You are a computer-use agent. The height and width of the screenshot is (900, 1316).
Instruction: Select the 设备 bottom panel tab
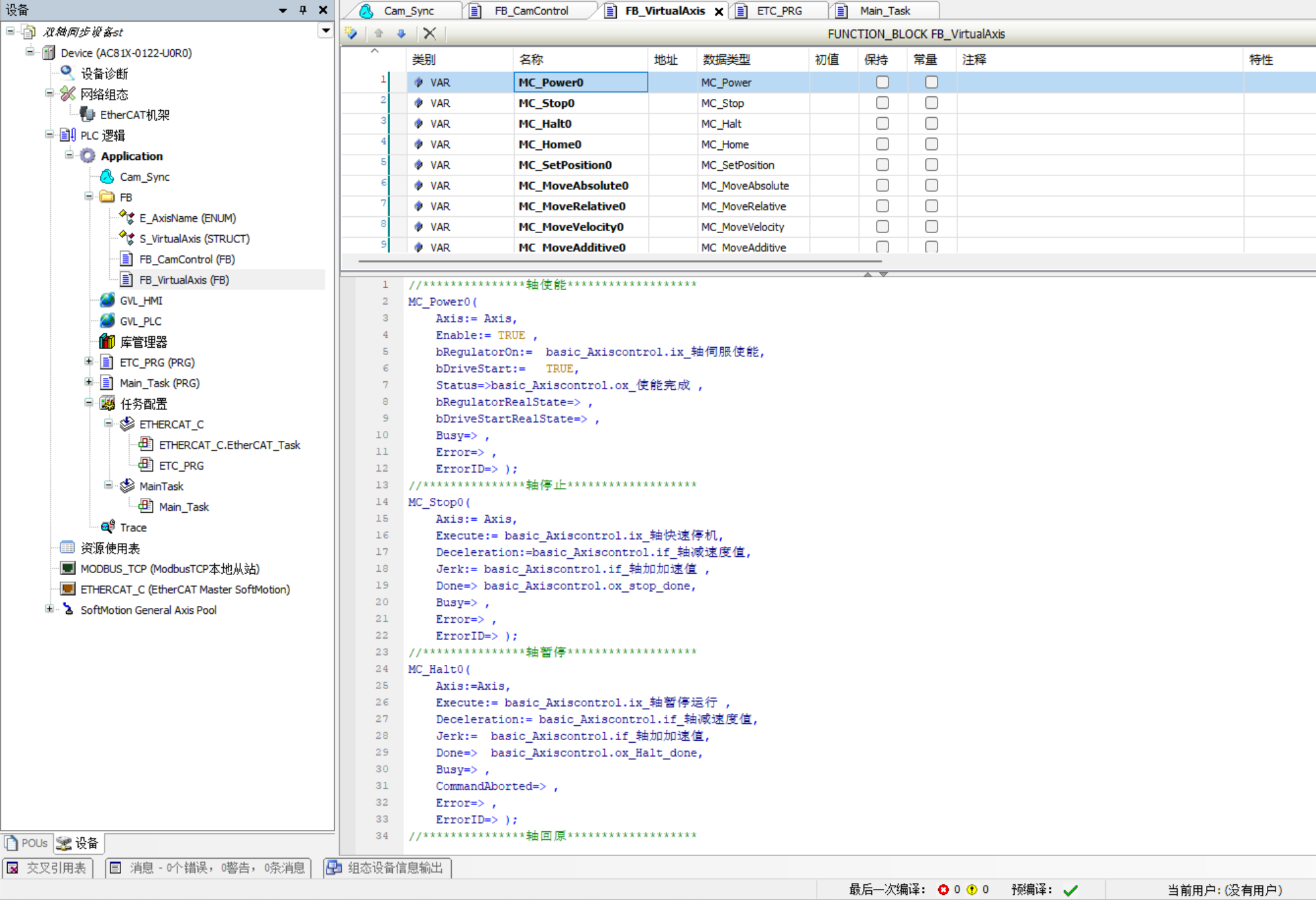pyautogui.click(x=78, y=843)
